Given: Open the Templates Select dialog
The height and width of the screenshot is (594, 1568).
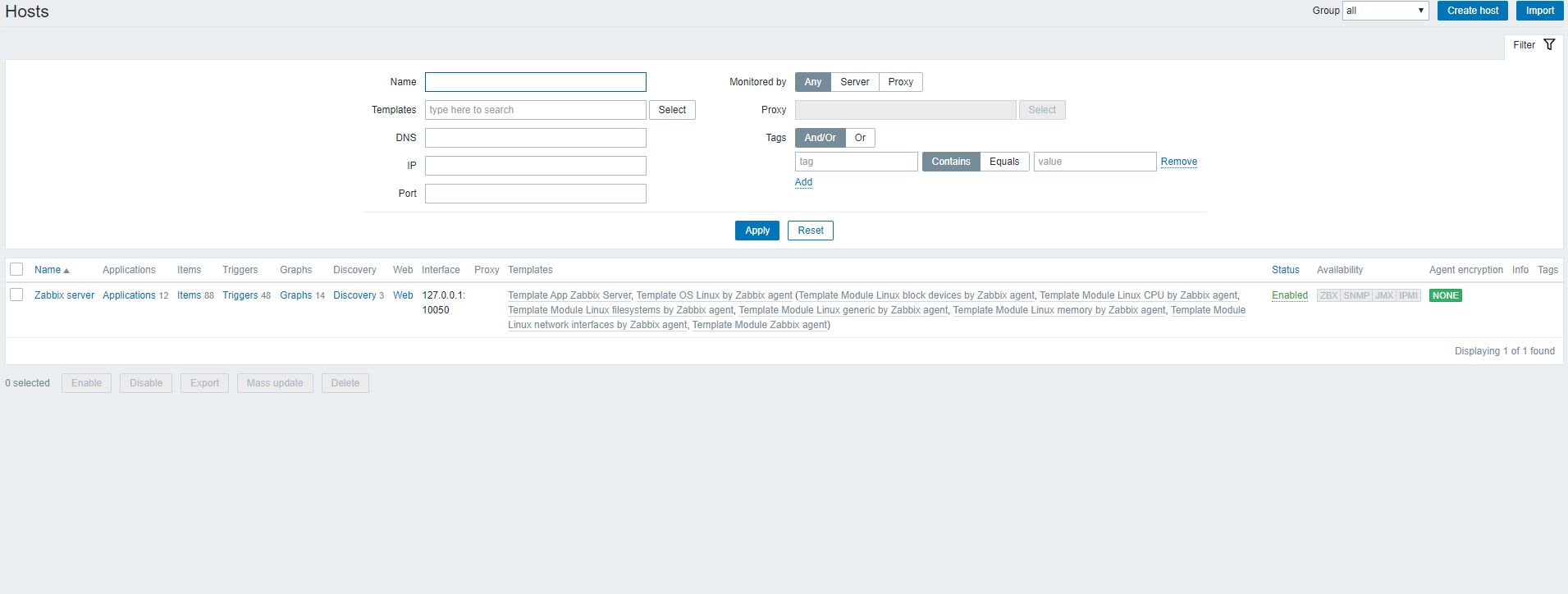Looking at the screenshot, I should (672, 110).
